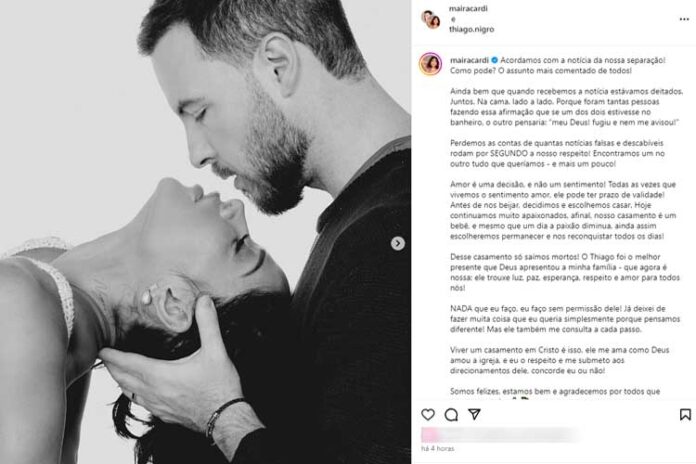Click the combined profile avatars in the header
The width and height of the screenshot is (696, 464).
pyautogui.click(x=431, y=19)
